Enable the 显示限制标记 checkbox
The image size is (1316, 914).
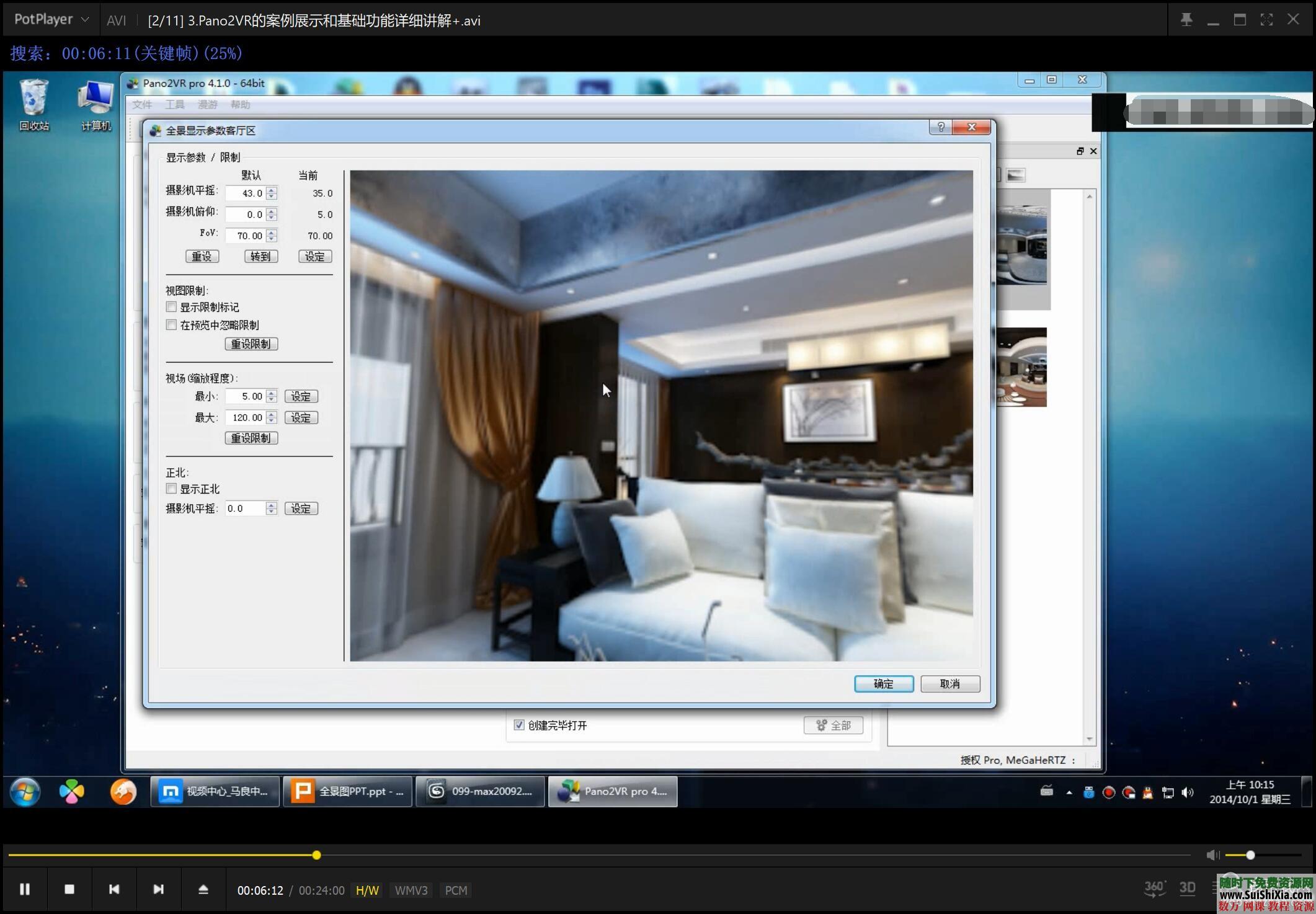[x=171, y=306]
